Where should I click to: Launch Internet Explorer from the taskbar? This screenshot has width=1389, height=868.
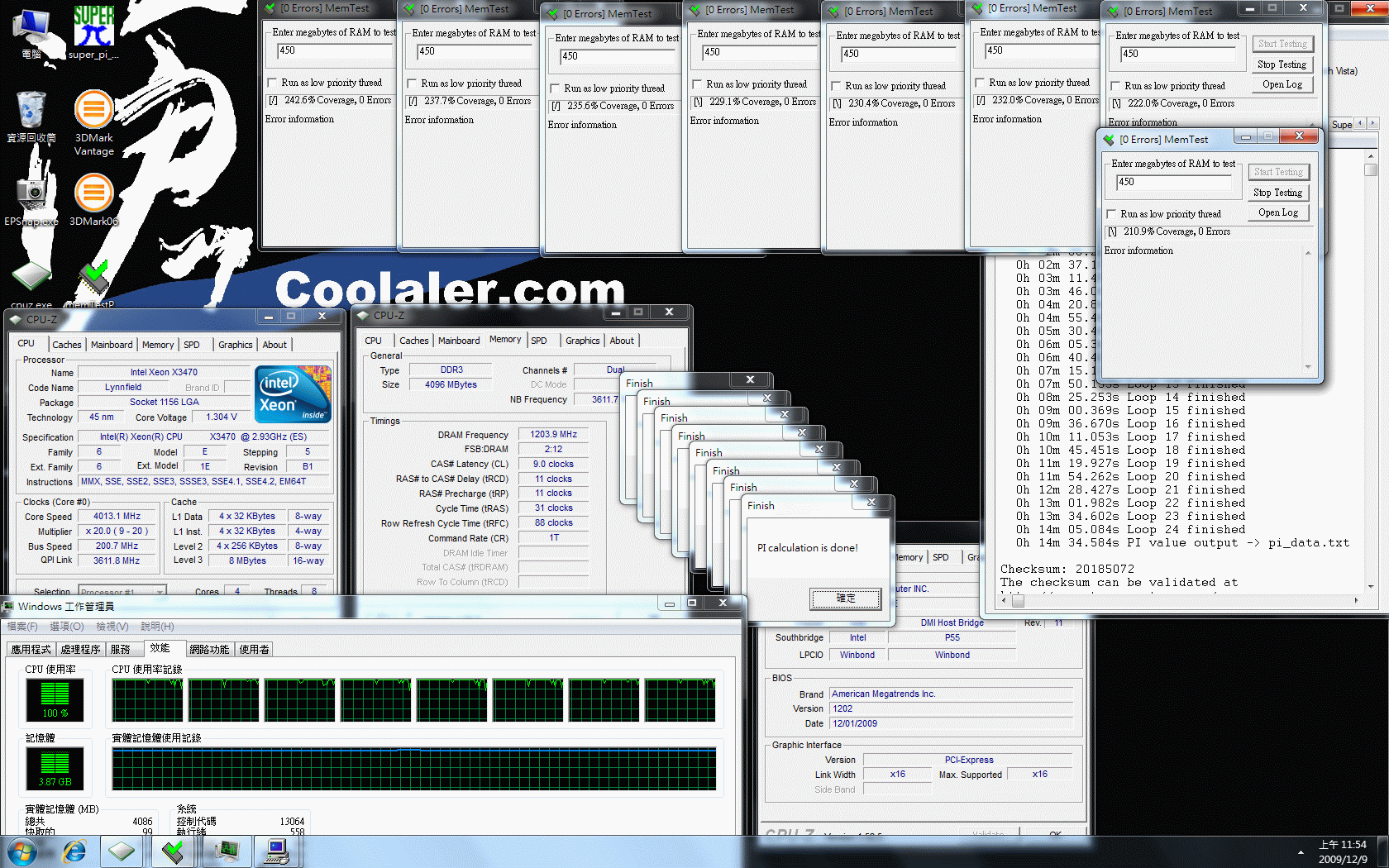point(74,851)
